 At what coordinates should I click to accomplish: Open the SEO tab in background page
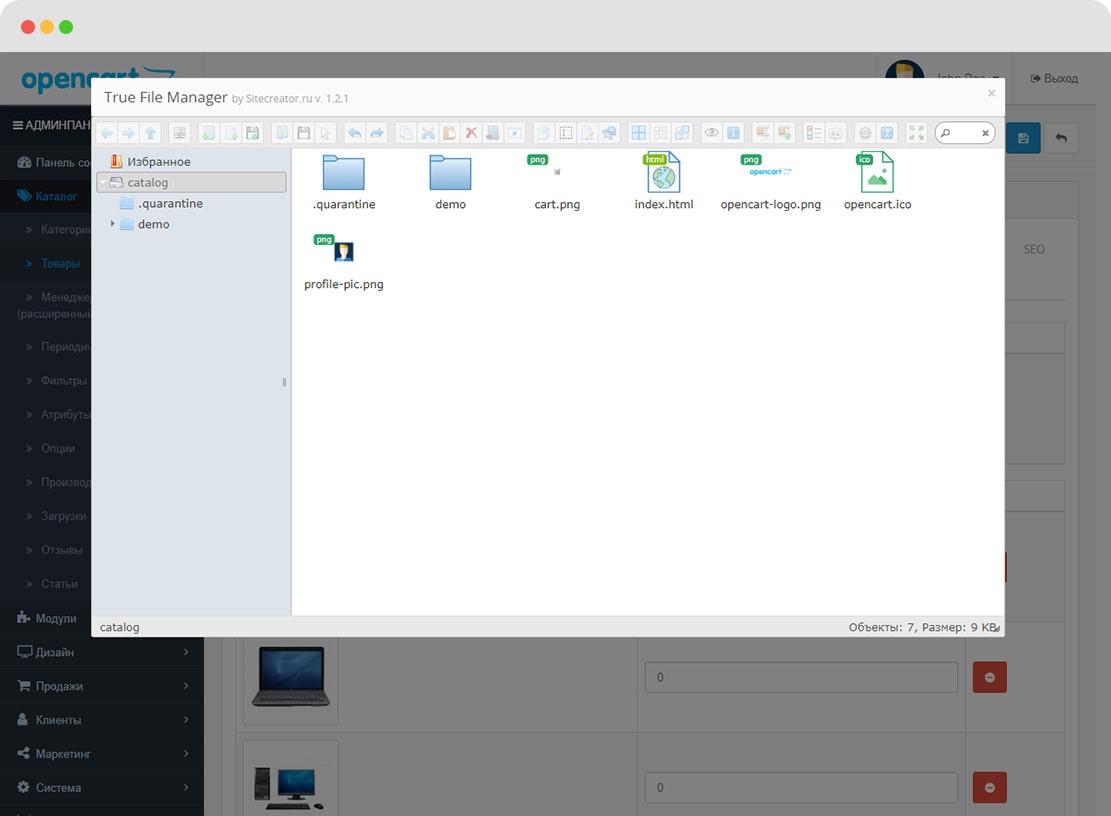point(1034,249)
